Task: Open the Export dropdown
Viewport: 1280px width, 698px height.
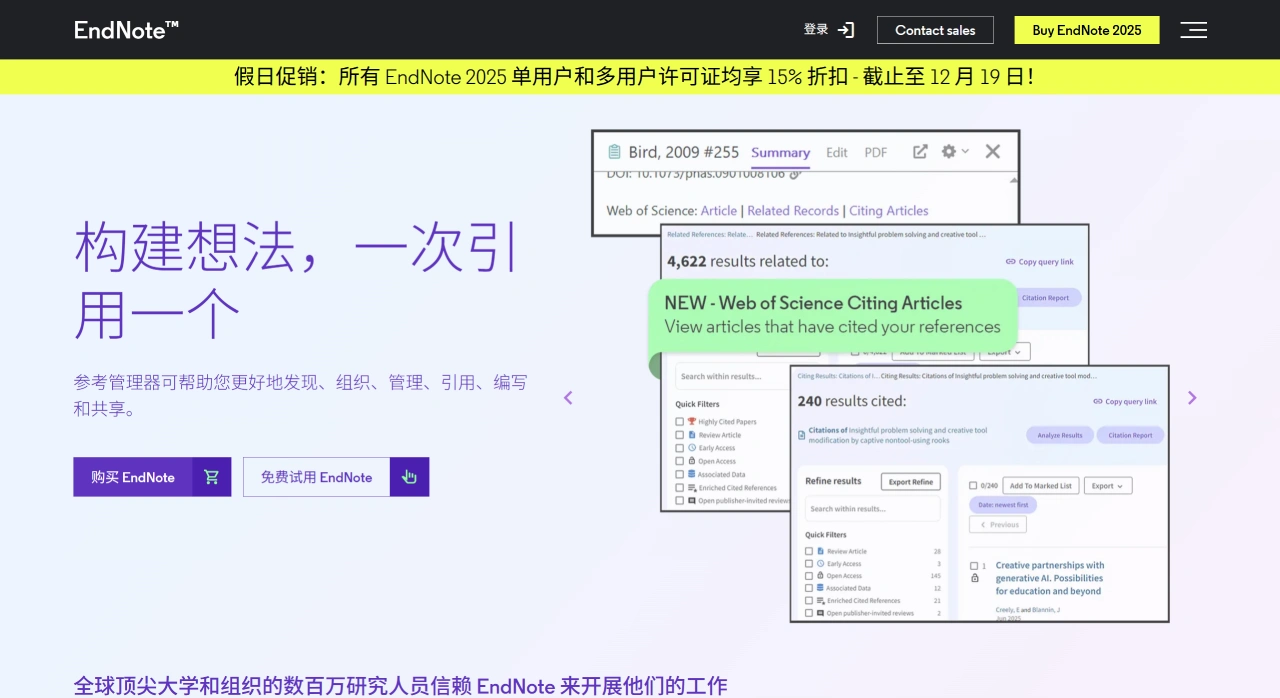Action: tap(1107, 485)
